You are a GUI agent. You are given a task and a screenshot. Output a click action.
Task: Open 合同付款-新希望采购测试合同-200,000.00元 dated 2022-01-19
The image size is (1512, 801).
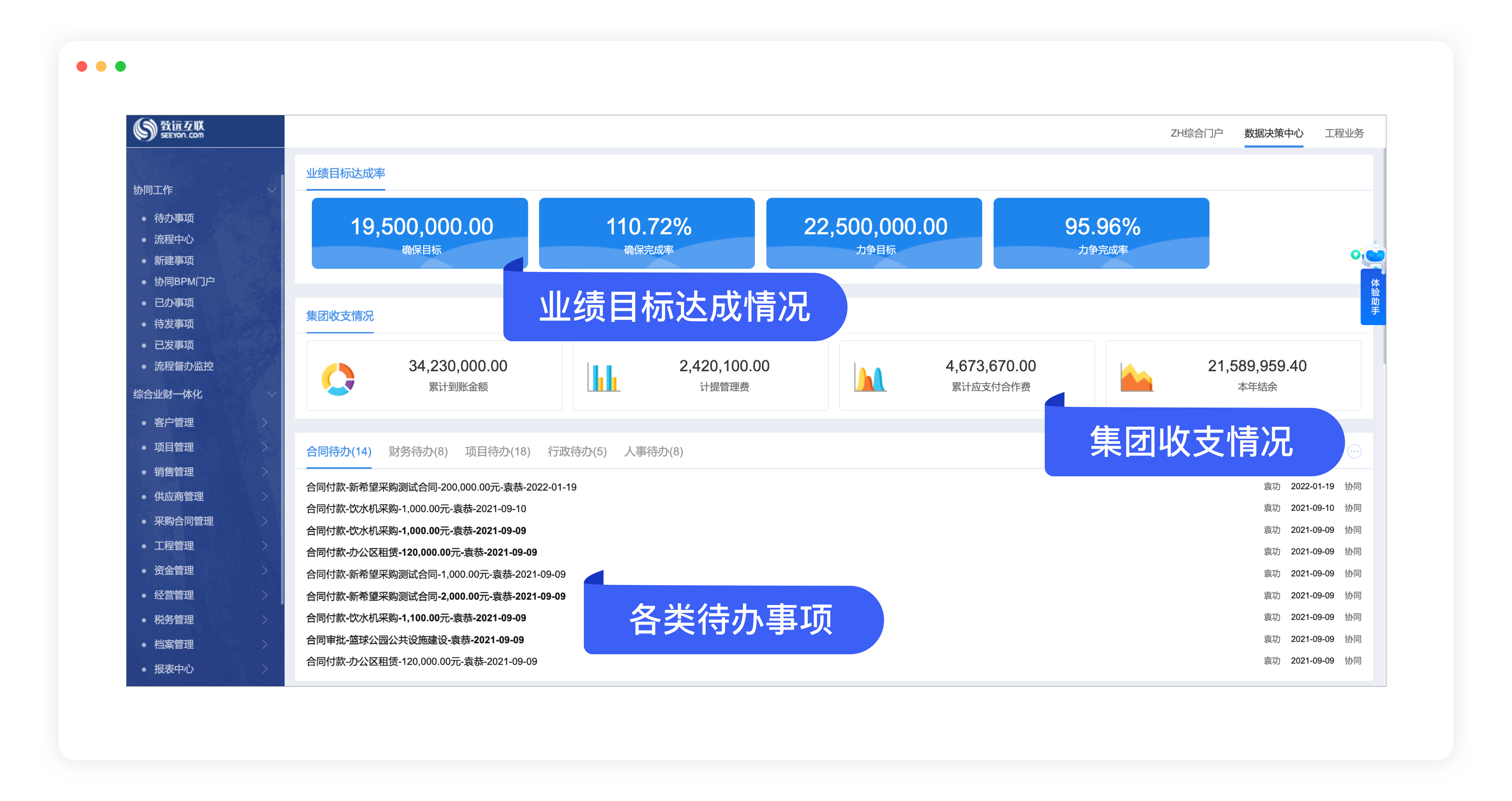click(x=441, y=487)
